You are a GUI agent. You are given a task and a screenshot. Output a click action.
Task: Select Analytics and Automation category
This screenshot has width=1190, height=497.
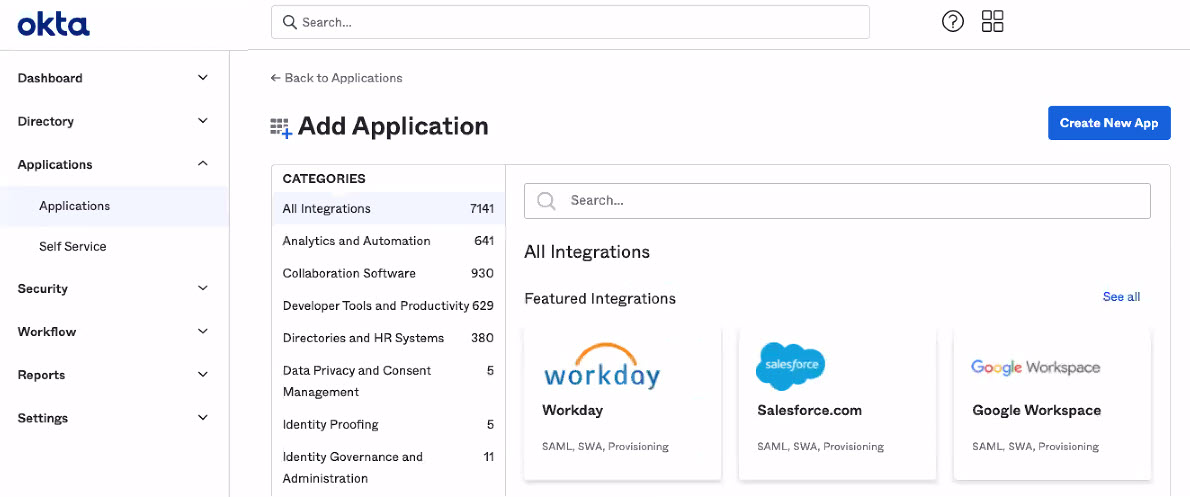tap(388, 241)
